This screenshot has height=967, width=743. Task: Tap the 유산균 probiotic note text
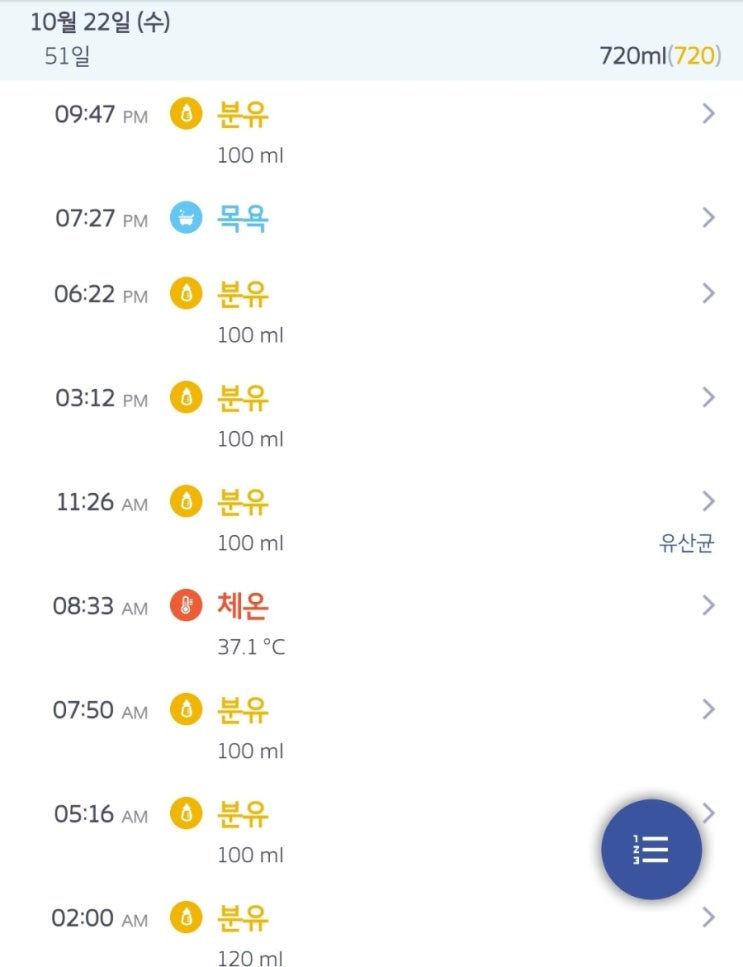point(686,544)
